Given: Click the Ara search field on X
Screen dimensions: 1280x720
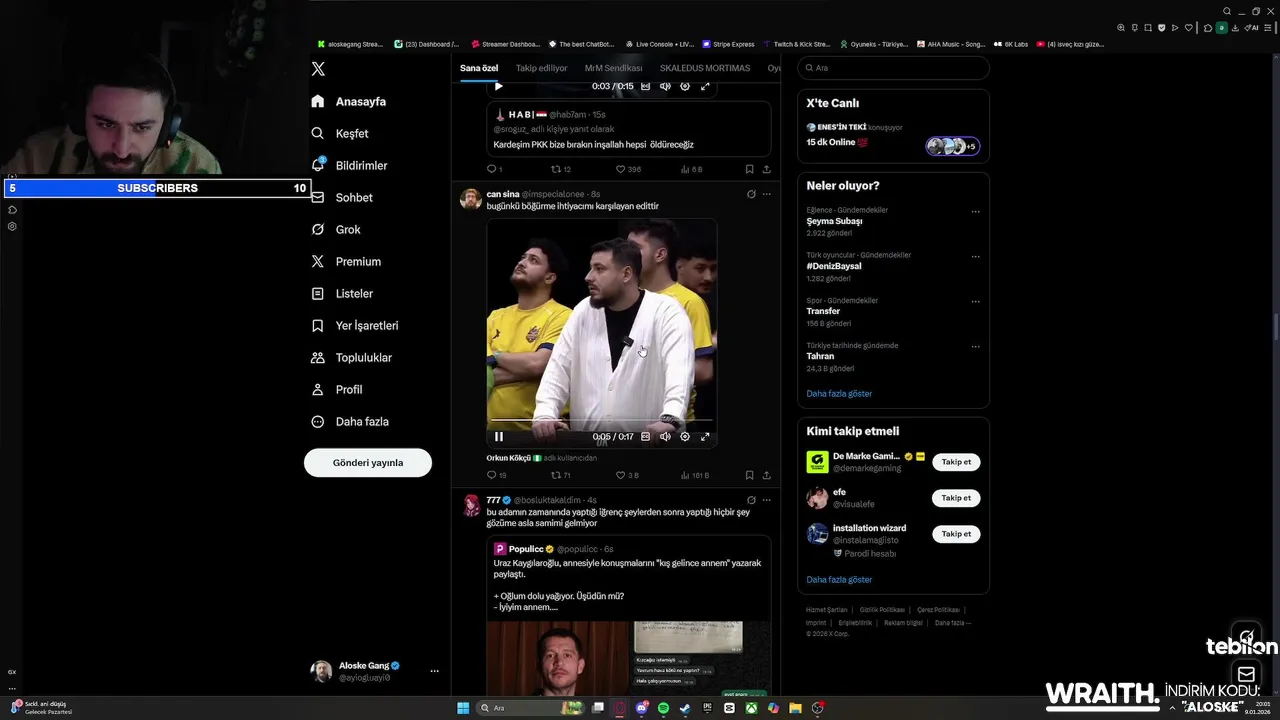Looking at the screenshot, I should coord(894,68).
